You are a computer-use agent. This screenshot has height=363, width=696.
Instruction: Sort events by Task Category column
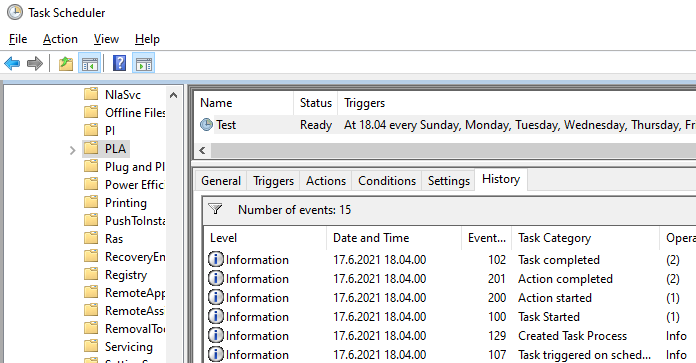click(585, 238)
